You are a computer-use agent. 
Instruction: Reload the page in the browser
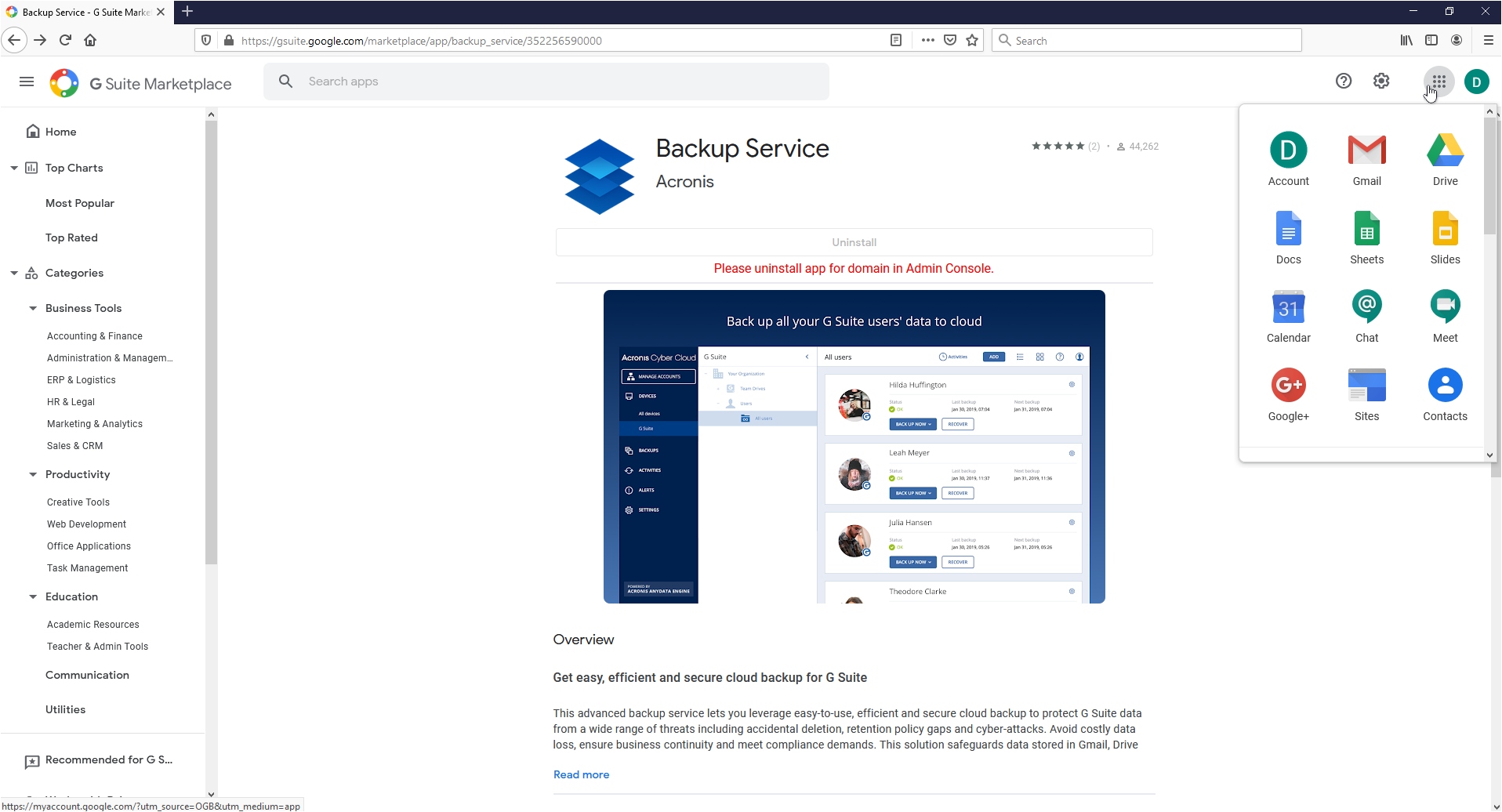[x=66, y=40]
